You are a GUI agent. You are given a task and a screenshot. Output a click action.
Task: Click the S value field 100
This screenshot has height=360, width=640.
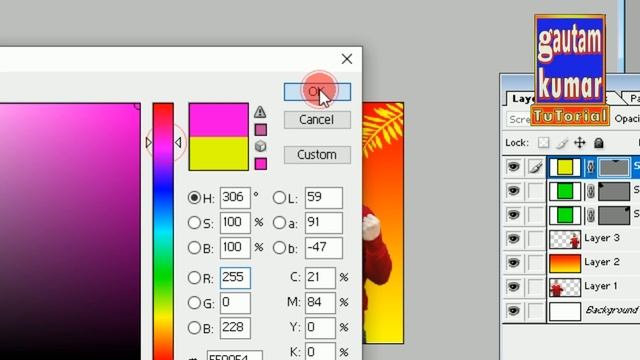click(x=235, y=223)
